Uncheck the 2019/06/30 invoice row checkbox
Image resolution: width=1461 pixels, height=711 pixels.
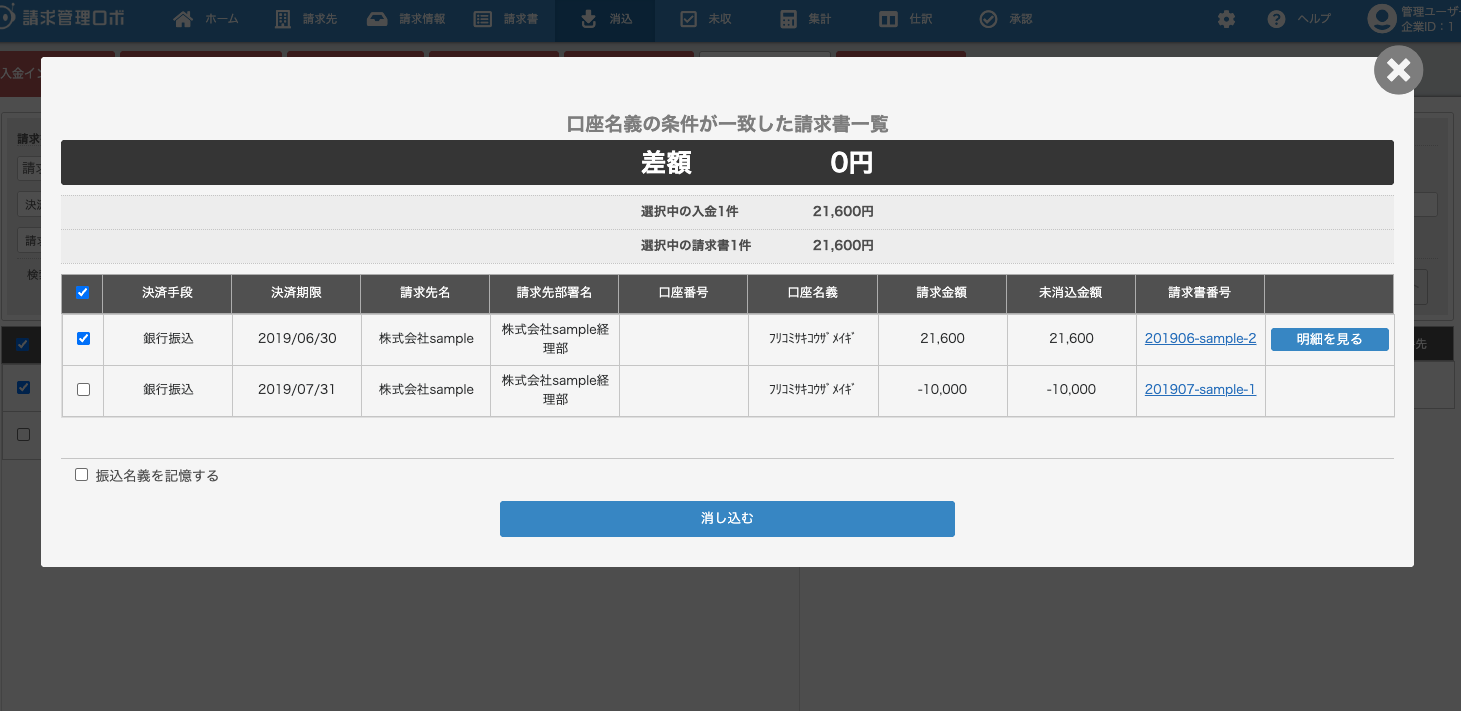pos(83,339)
